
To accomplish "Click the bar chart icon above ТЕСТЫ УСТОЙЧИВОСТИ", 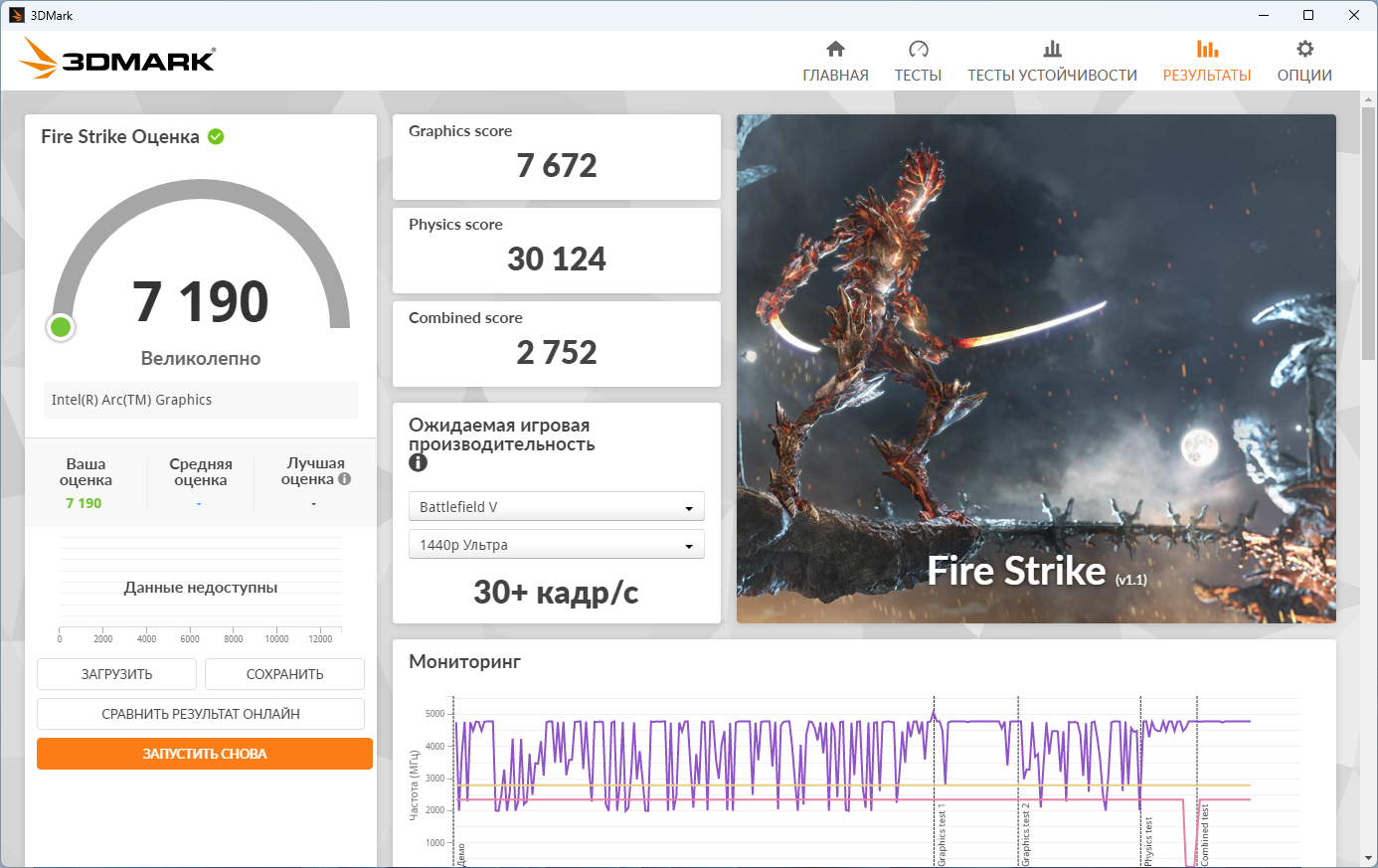I will pos(1052,49).
